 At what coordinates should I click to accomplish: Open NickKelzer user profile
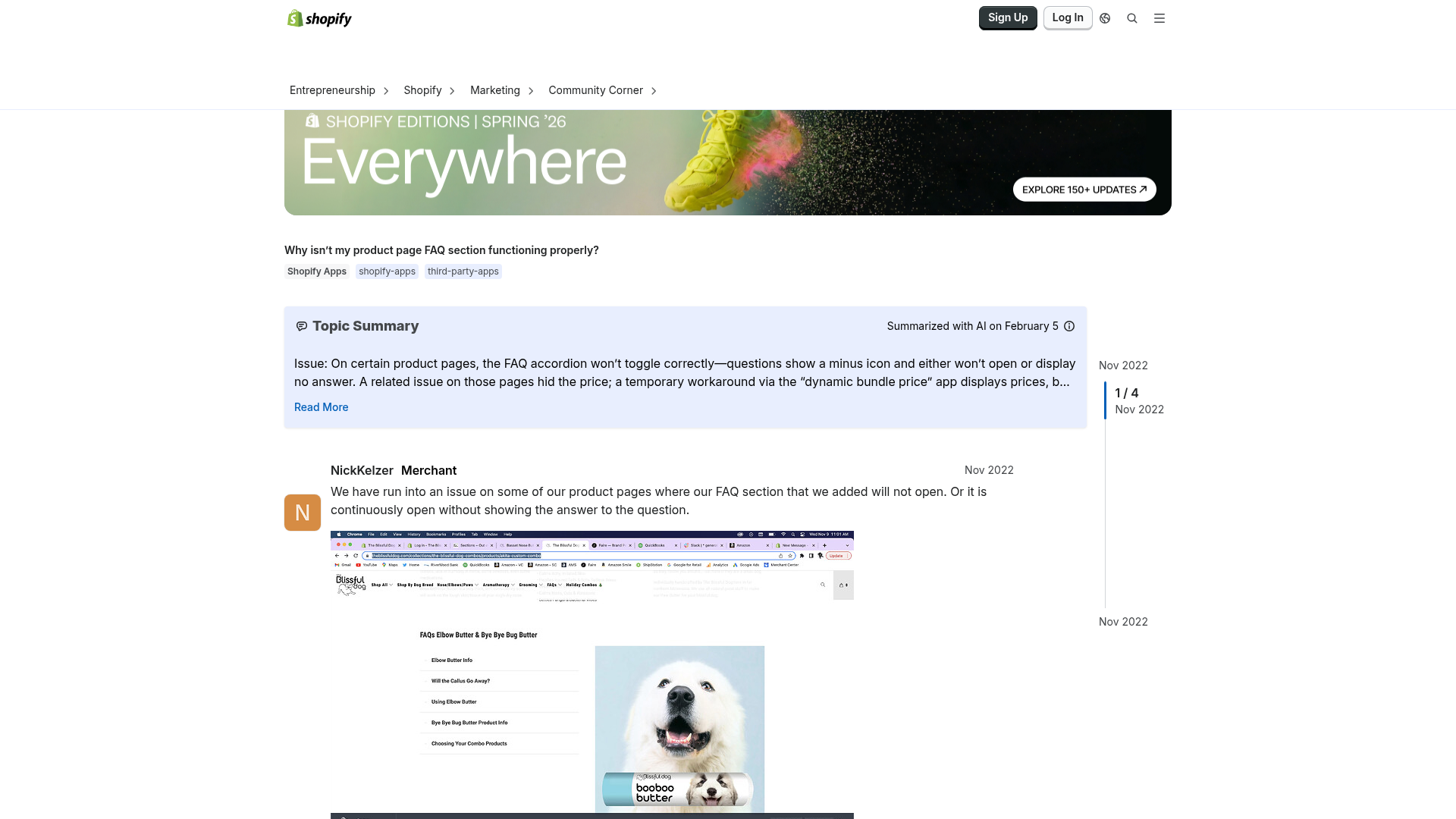[x=362, y=471]
